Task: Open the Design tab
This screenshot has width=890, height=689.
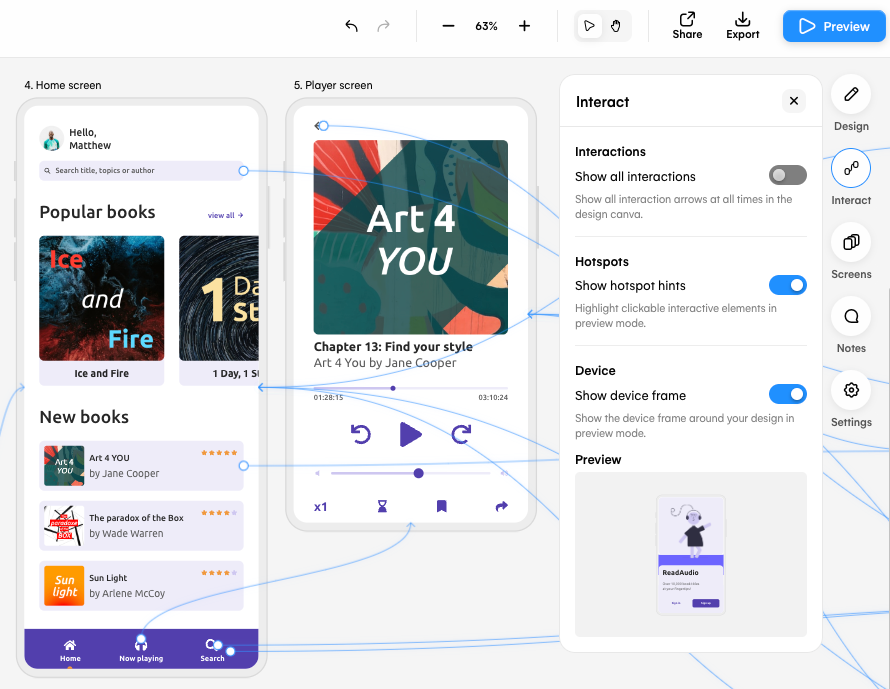Action: click(x=851, y=94)
